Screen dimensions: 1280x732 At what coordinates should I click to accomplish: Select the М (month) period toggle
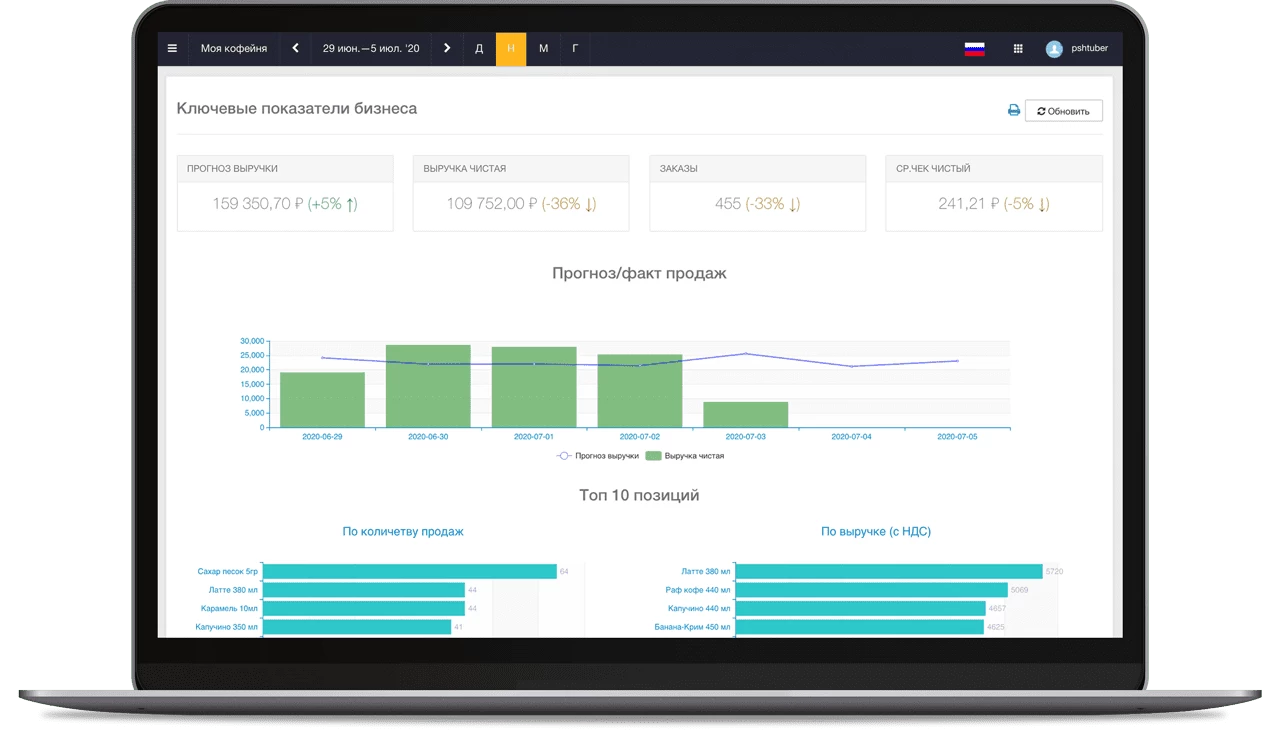[x=543, y=48]
